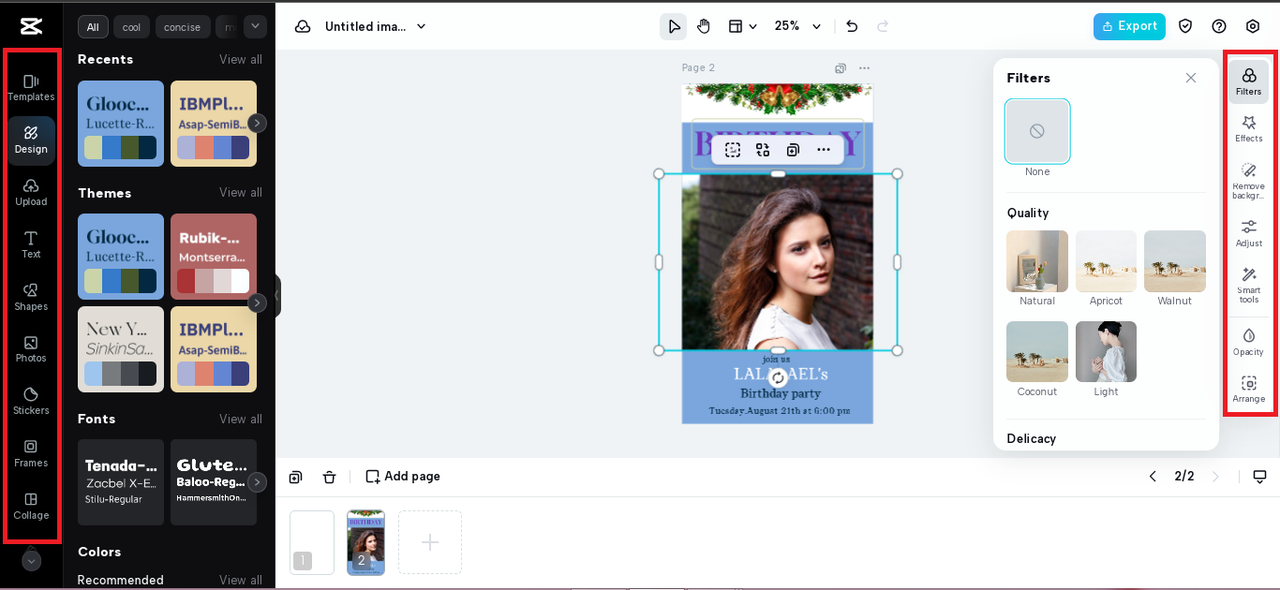Image resolution: width=1280 pixels, height=590 pixels.
Task: Select the pointer selection tool
Action: tap(674, 26)
